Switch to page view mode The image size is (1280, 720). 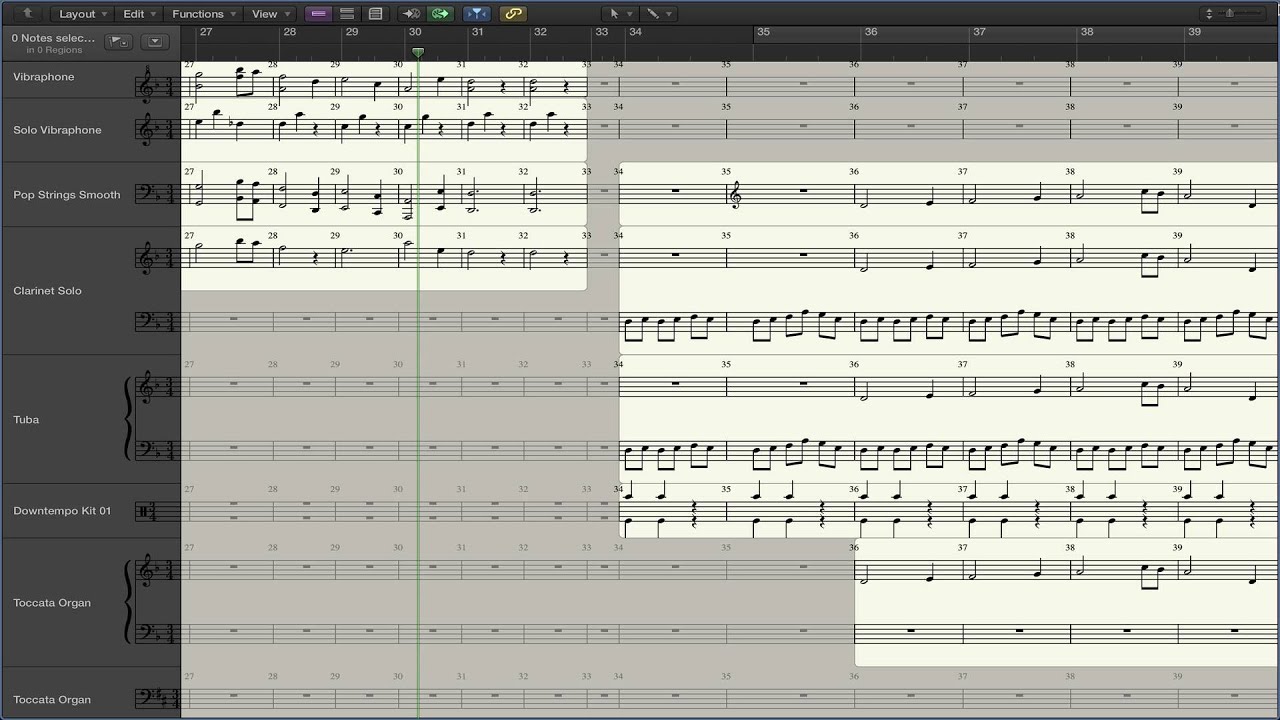tap(375, 14)
